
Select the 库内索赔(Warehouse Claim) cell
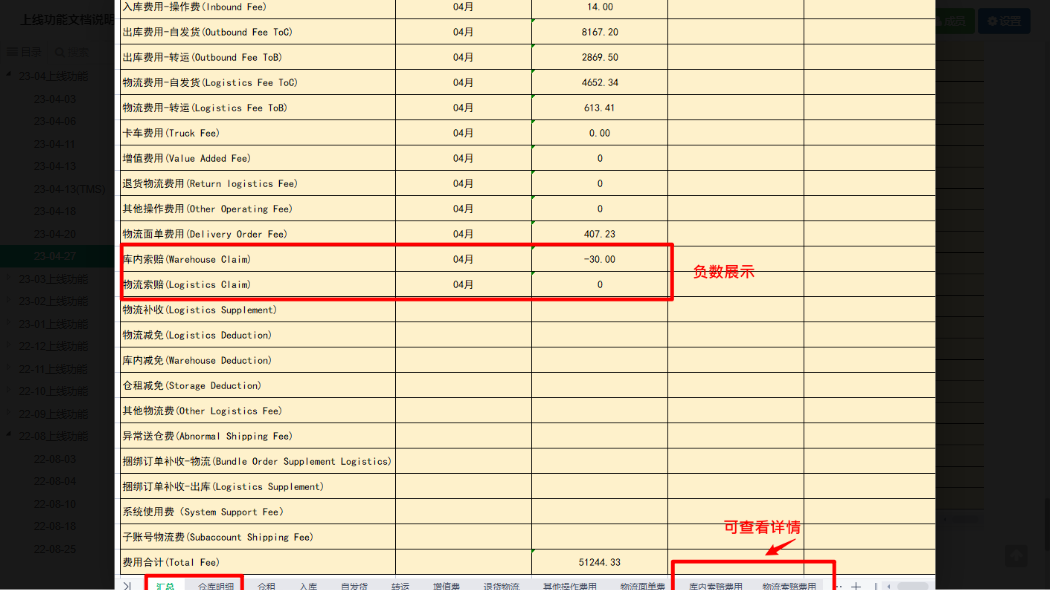coord(258,259)
